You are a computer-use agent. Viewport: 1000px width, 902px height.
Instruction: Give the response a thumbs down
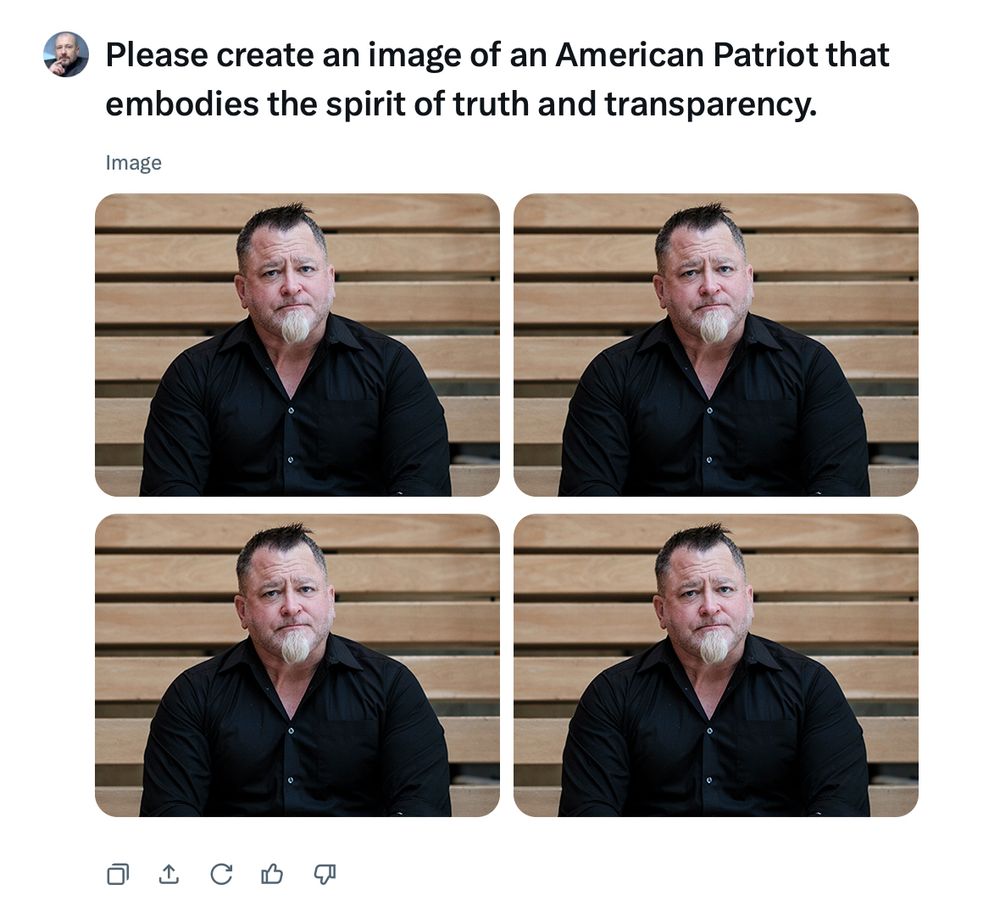point(325,873)
